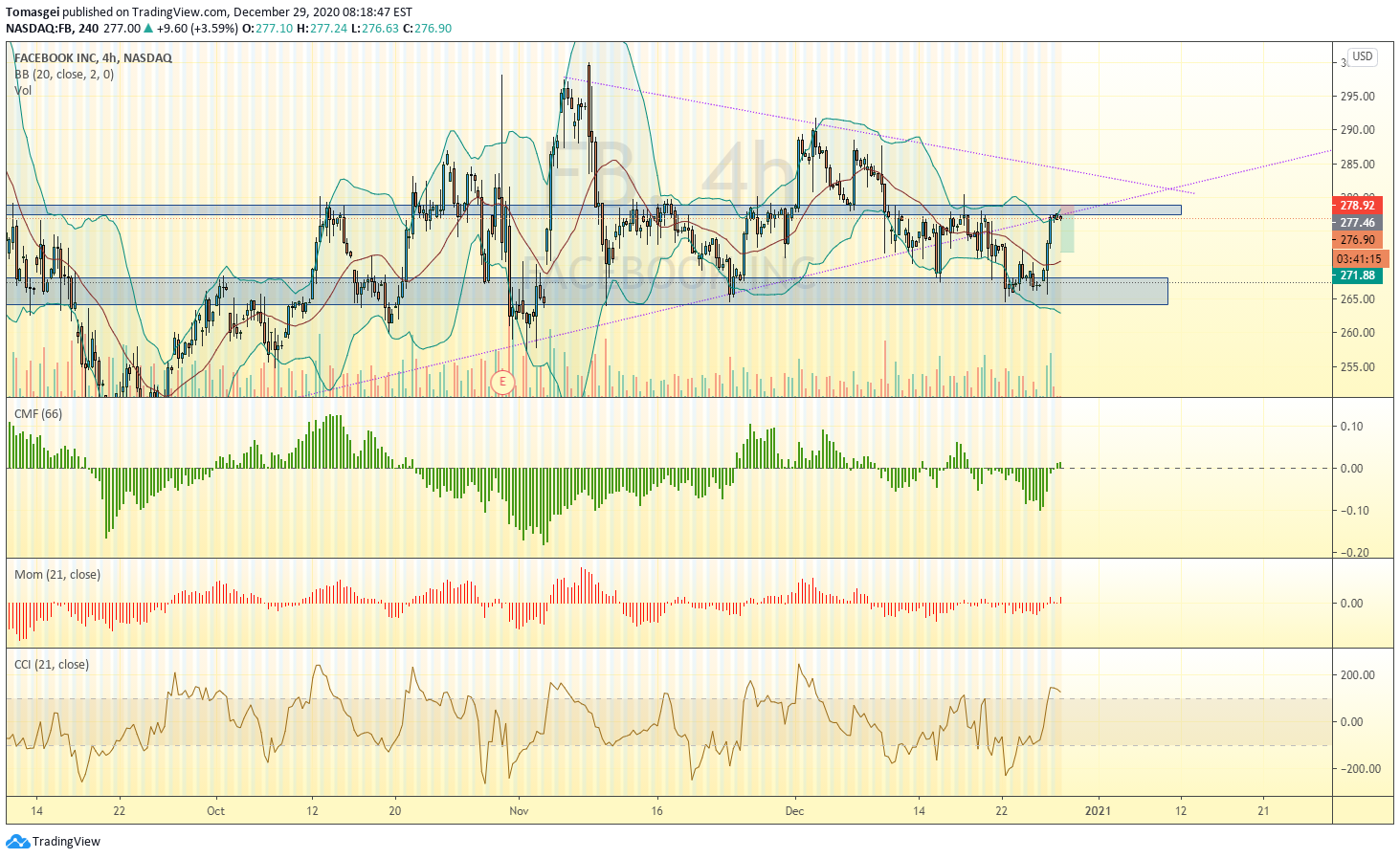Click the 'C:276.90' close value in header
The width and height of the screenshot is (1400, 859).
[x=427, y=29]
